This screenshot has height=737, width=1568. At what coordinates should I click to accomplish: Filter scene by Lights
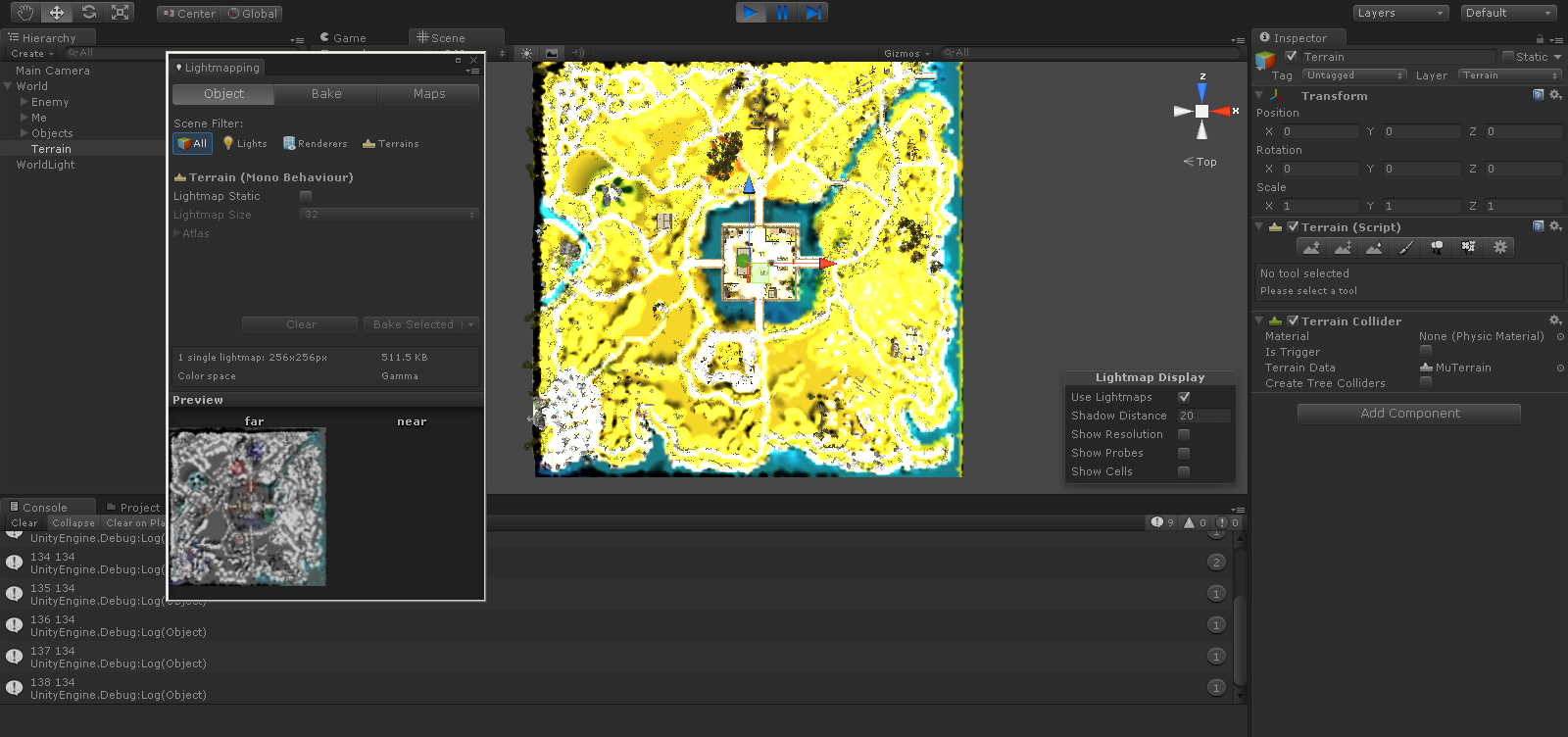(x=245, y=144)
